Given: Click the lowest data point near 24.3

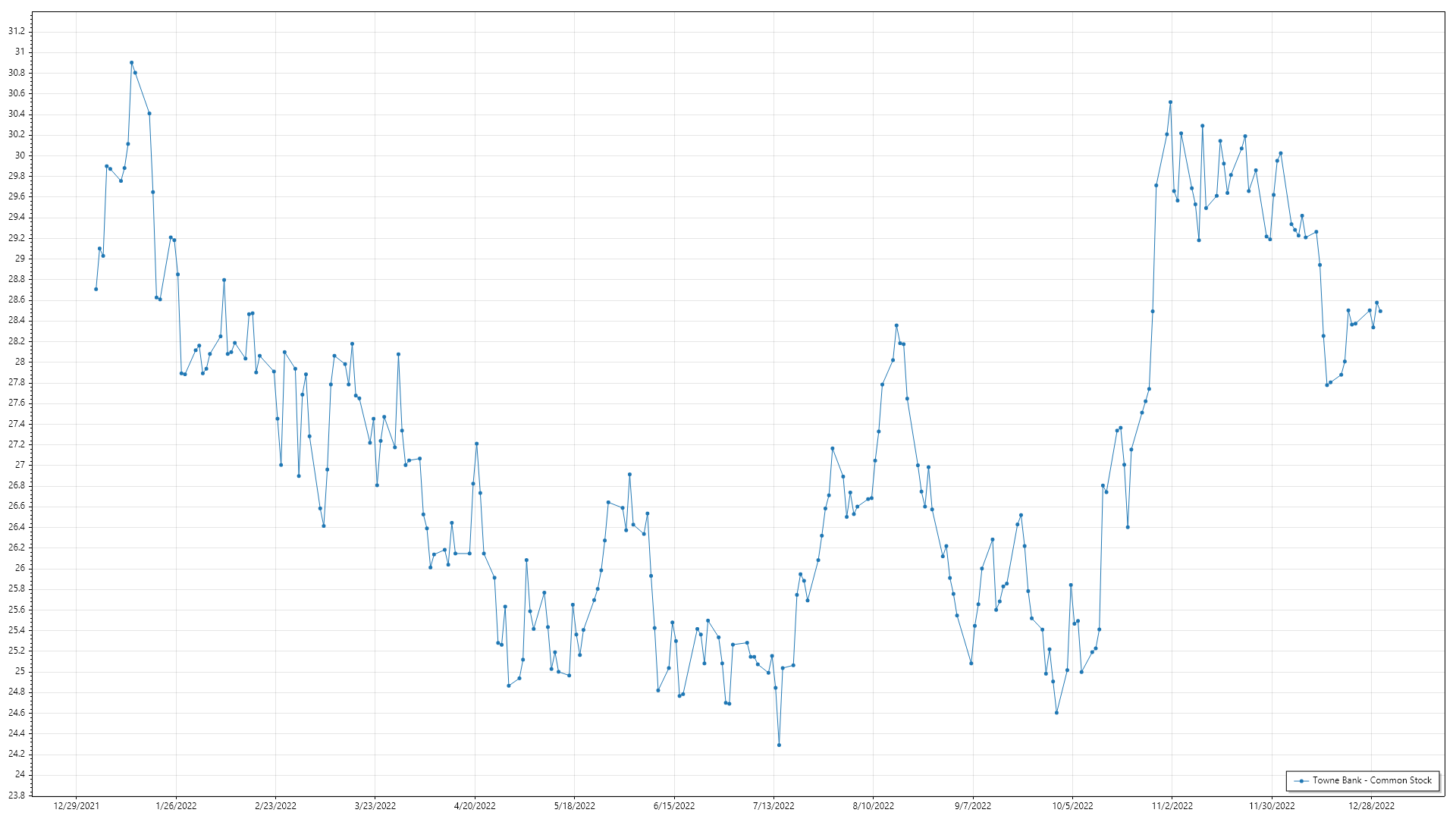Looking at the screenshot, I should (779, 745).
